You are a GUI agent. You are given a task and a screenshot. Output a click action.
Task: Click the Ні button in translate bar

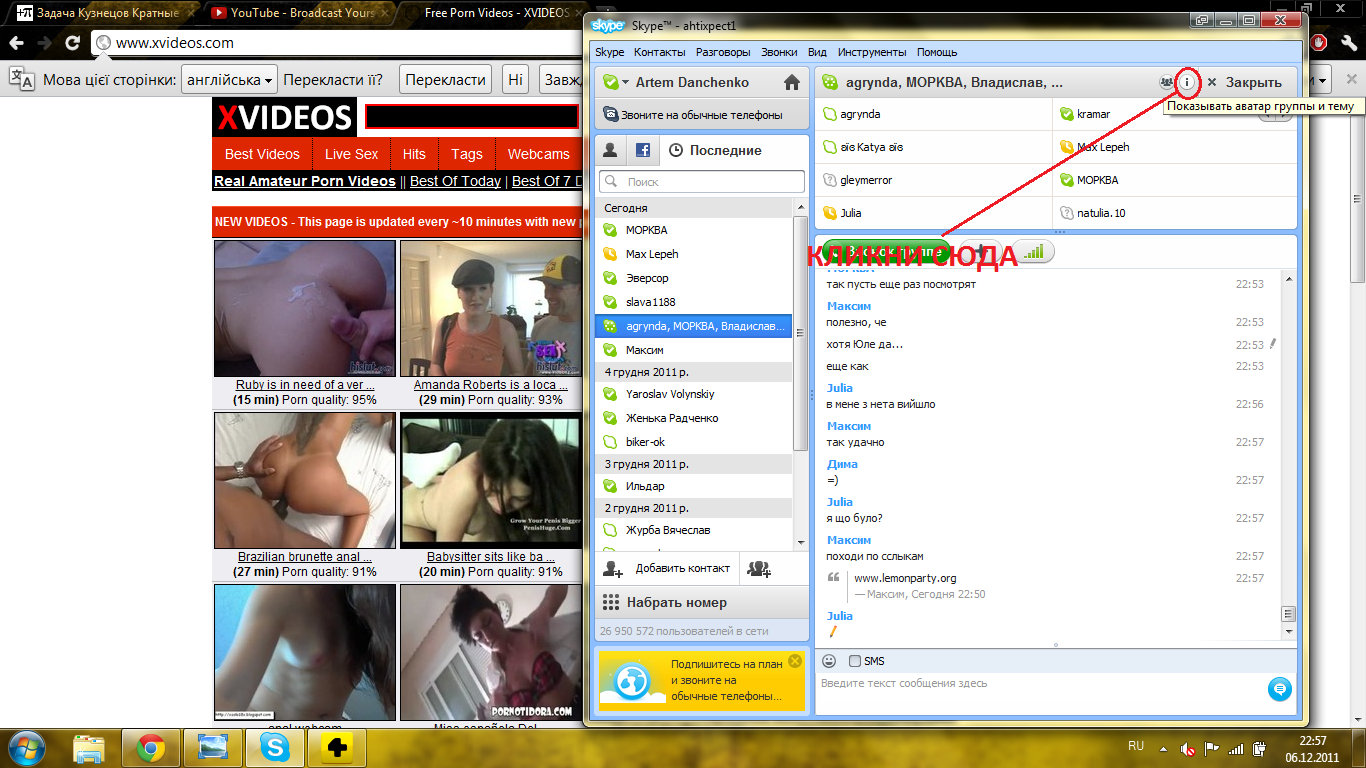pos(514,80)
